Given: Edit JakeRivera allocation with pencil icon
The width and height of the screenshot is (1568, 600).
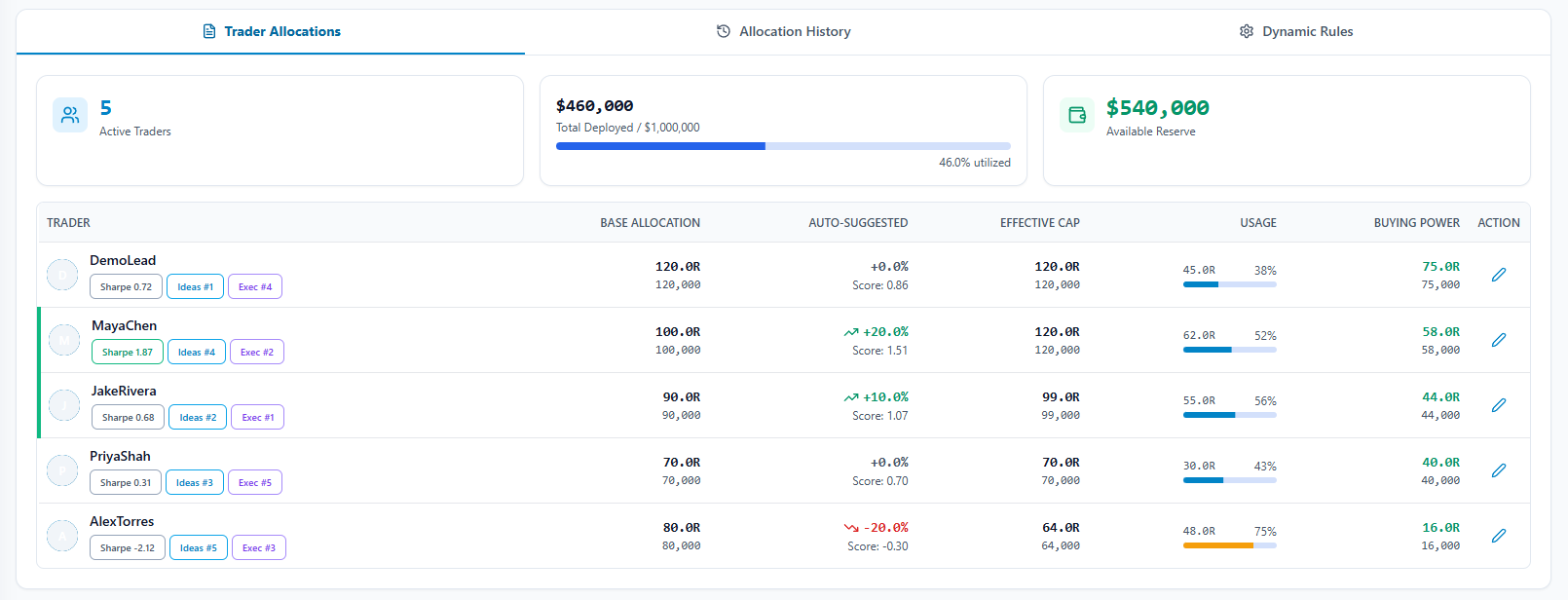Looking at the screenshot, I should pos(1499,405).
